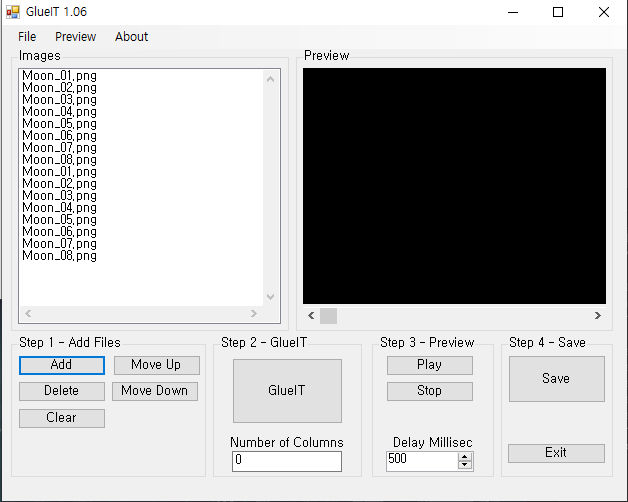The height and width of the screenshot is (502, 628).
Task: Click the black preview image area
Action: coord(454,186)
